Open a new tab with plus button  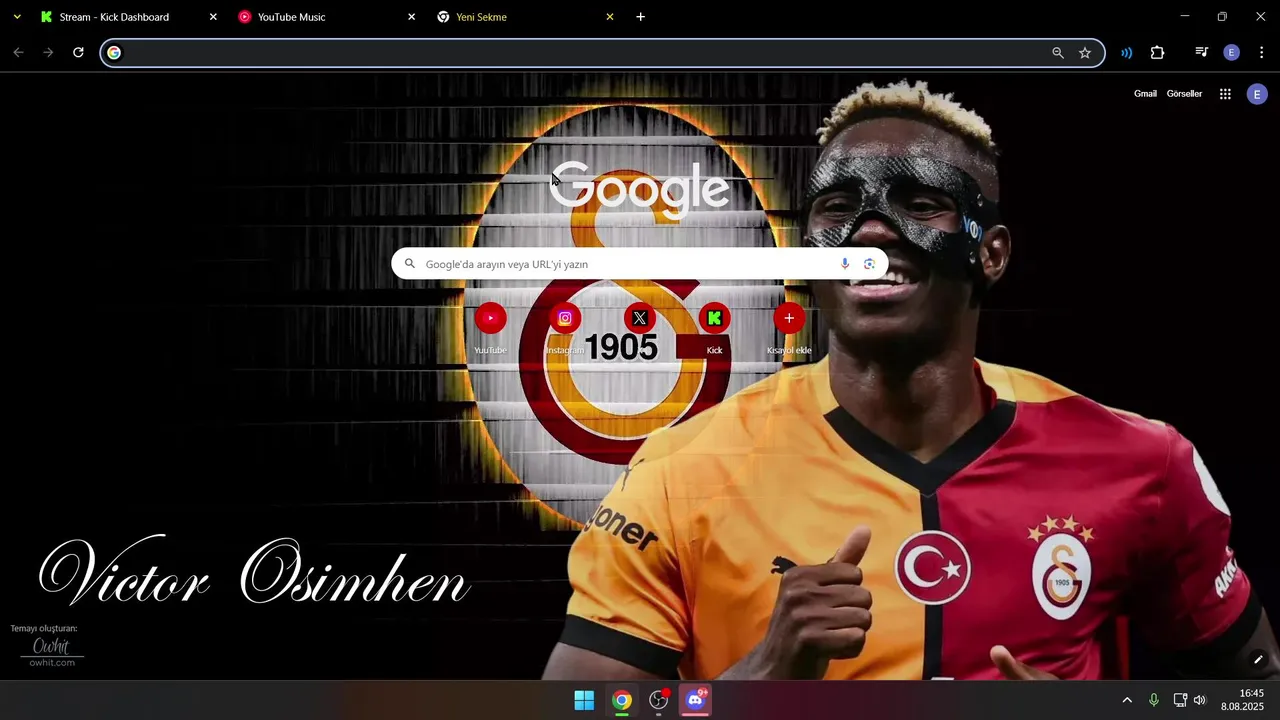(x=641, y=17)
